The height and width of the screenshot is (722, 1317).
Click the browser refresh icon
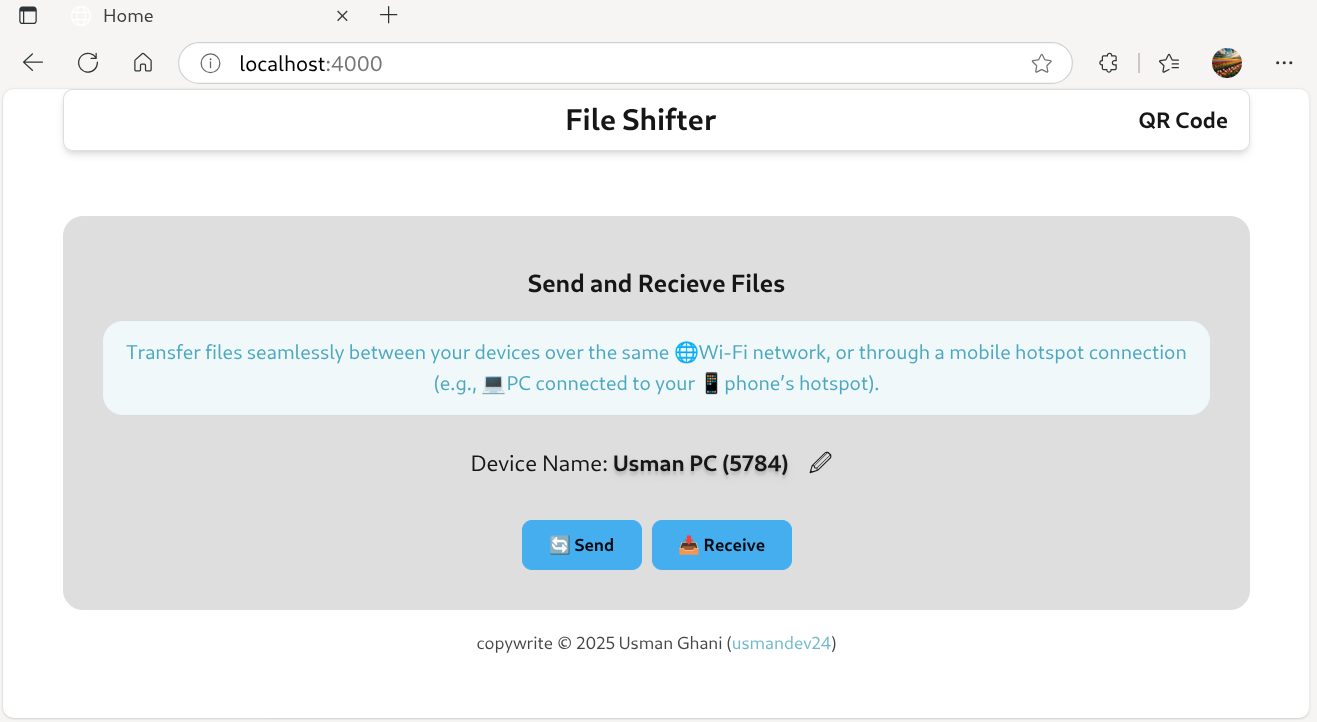pos(88,62)
